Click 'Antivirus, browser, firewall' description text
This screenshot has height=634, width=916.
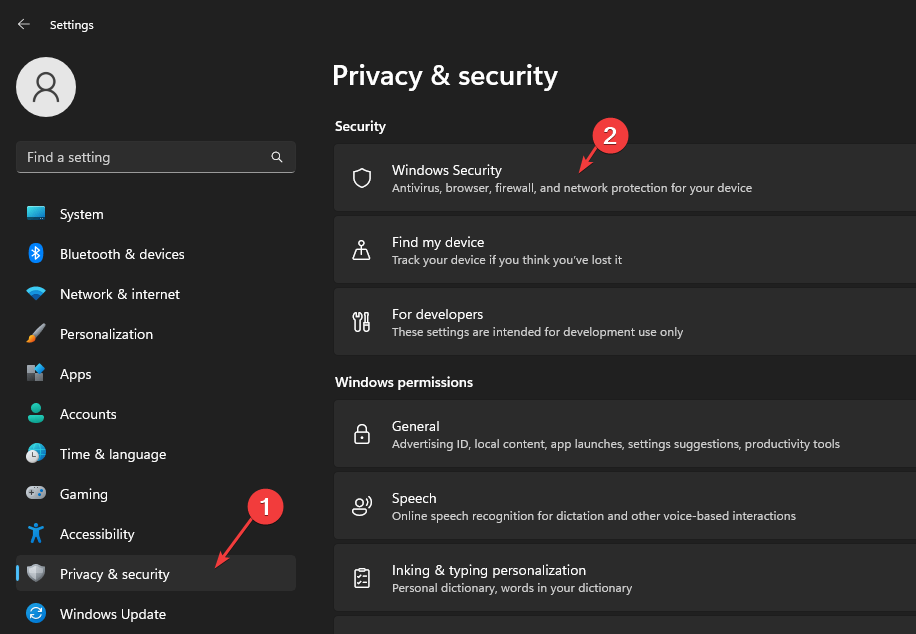(572, 188)
